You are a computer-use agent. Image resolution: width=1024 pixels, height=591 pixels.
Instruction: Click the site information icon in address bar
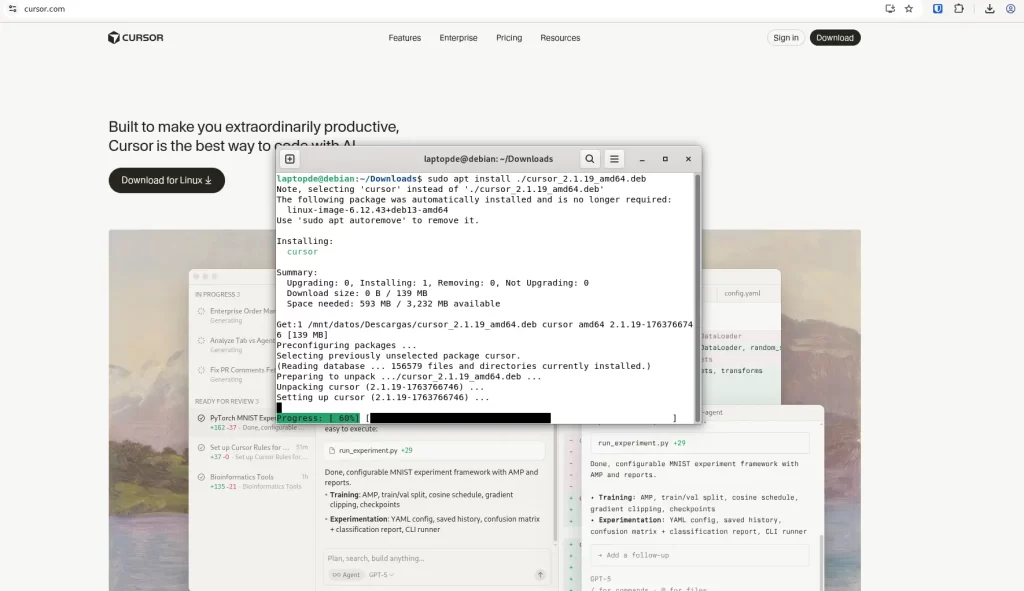11,9
